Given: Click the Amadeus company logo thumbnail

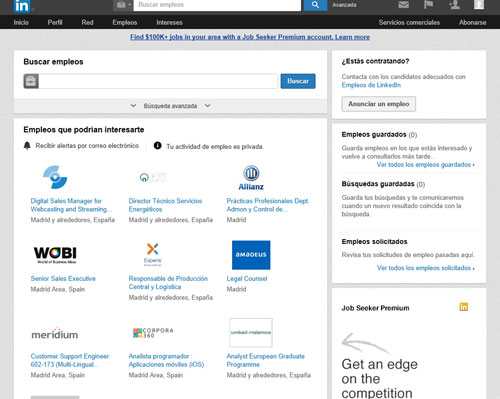Looking at the screenshot, I should tap(251, 255).
